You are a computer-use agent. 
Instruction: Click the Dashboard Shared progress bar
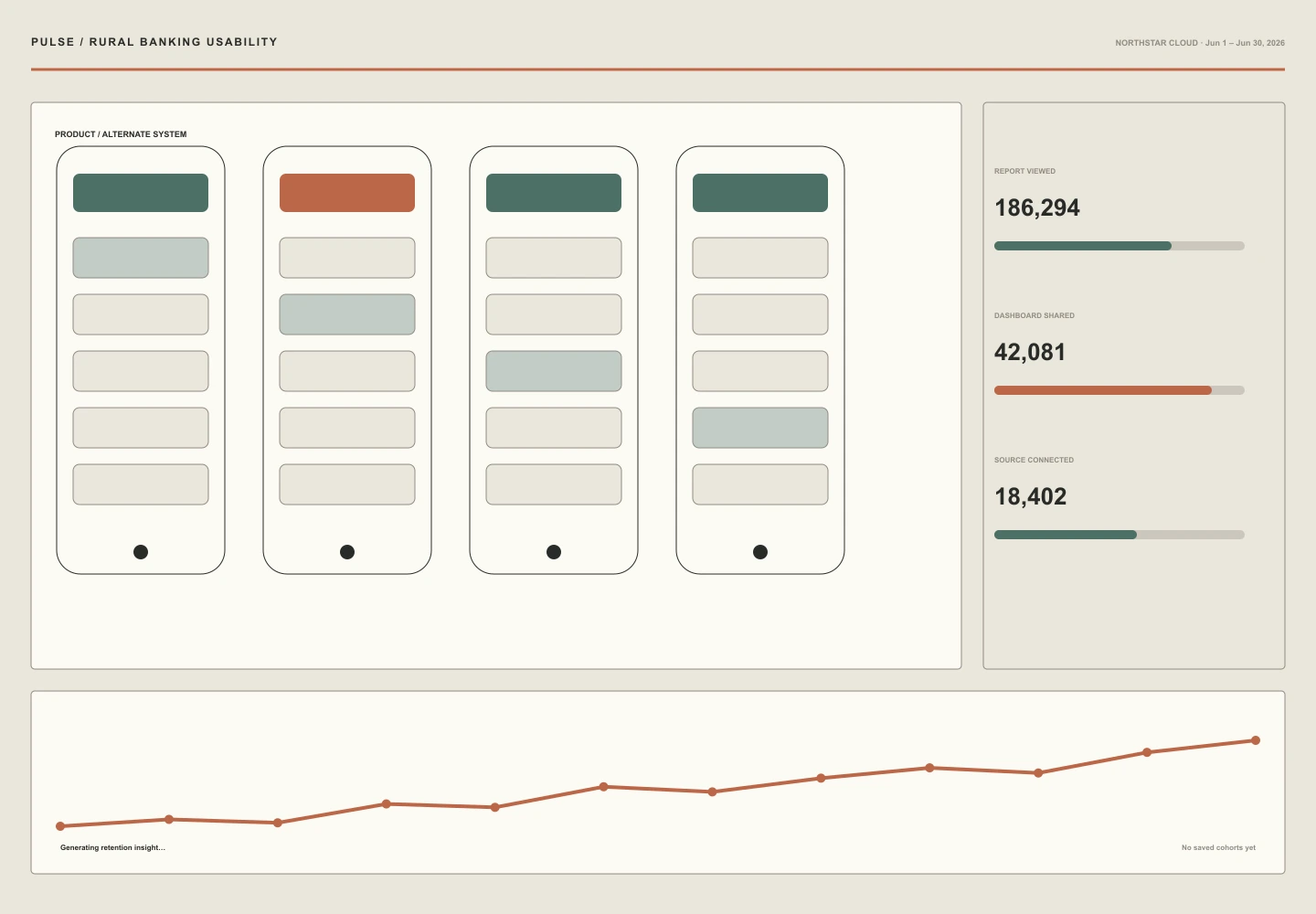click(x=1120, y=390)
